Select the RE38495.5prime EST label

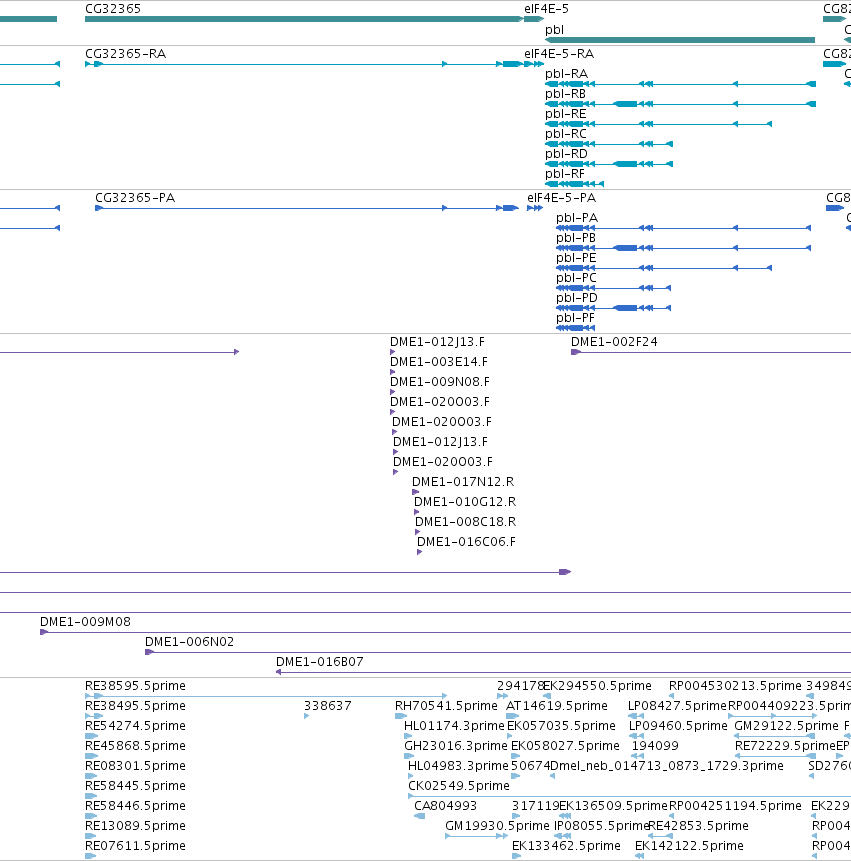click(x=135, y=706)
